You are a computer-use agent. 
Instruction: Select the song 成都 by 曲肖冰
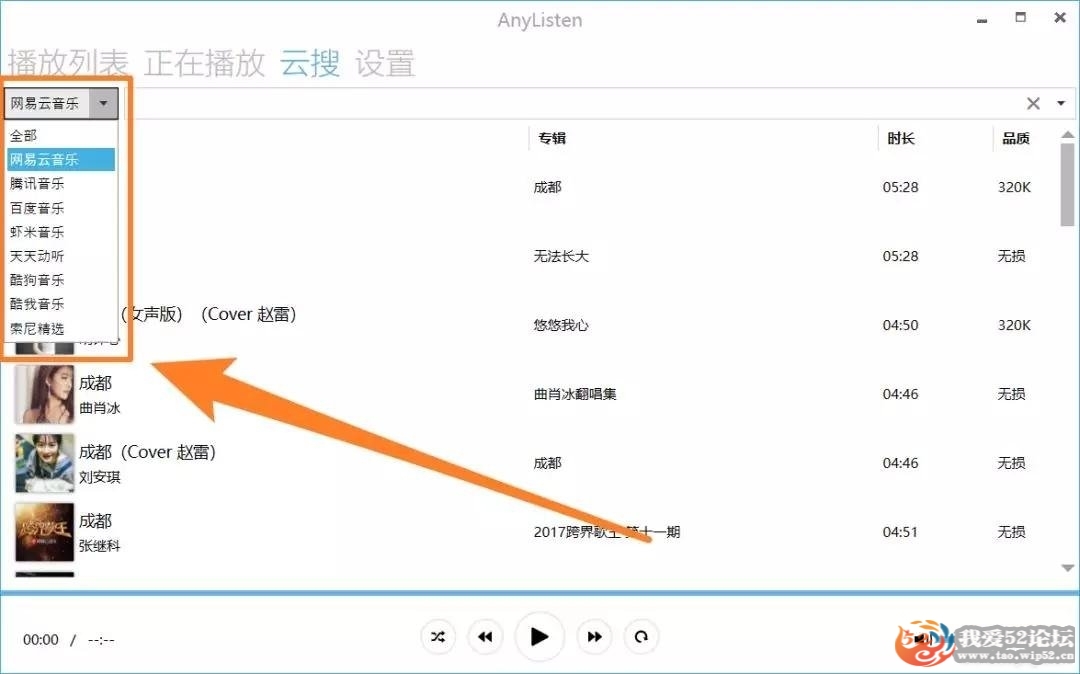click(95, 383)
